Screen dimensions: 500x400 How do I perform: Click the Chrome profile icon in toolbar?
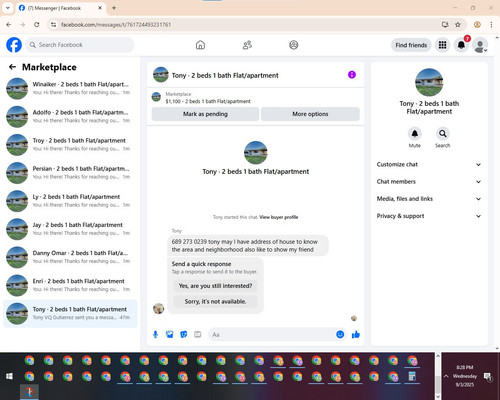point(477,25)
